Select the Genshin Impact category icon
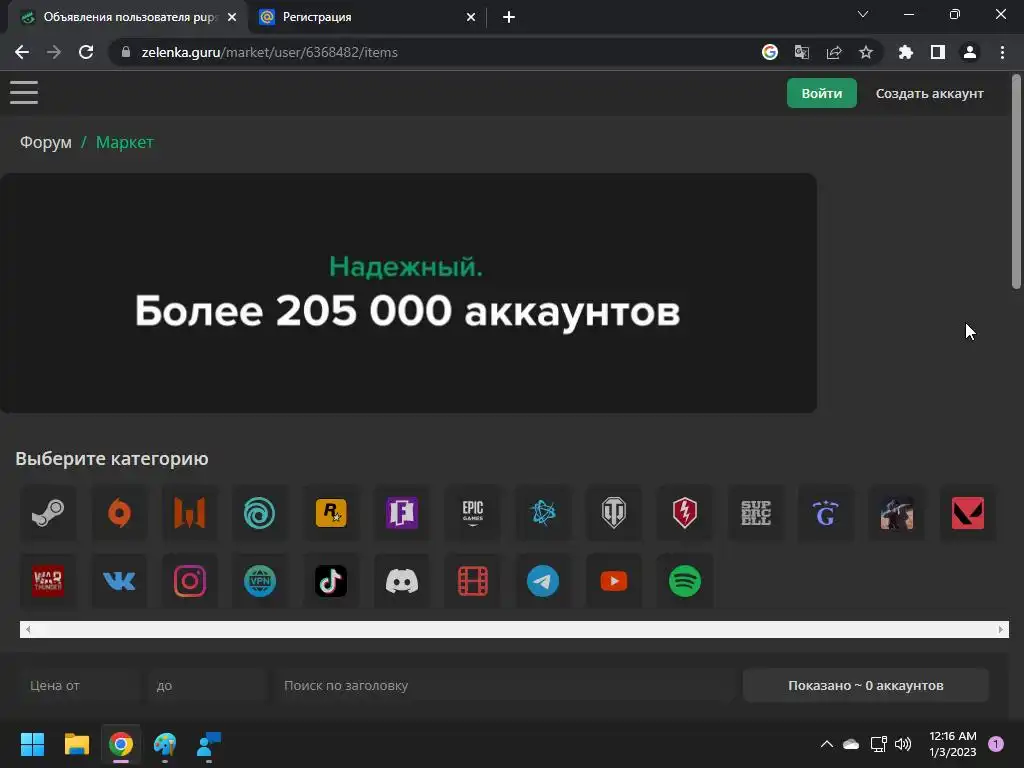This screenshot has height=768, width=1024. point(826,513)
